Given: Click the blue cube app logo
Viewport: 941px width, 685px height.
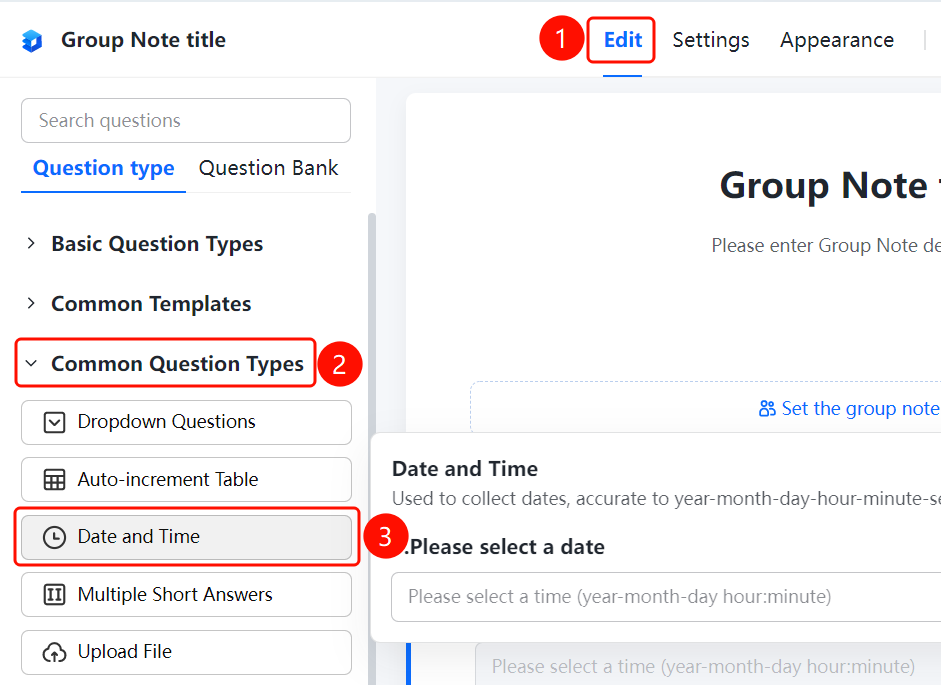Looking at the screenshot, I should pyautogui.click(x=32, y=40).
